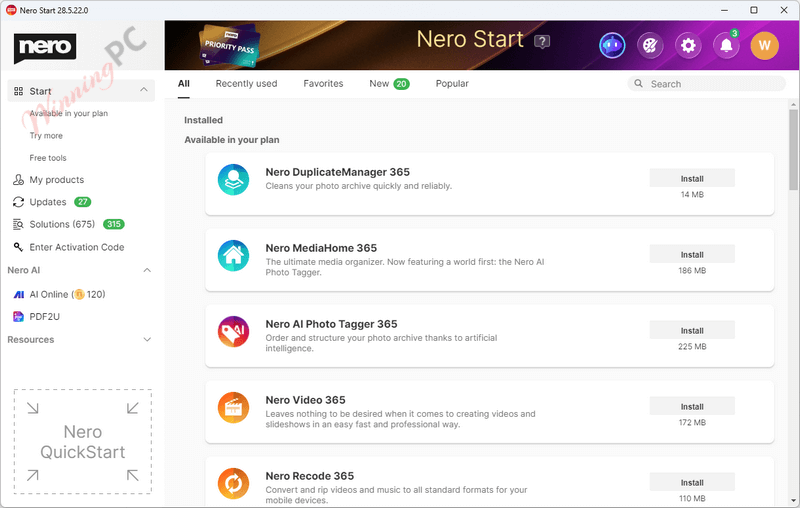Viewport: 800px width, 508px height.
Task: Install Nero MediaHome 365
Action: click(x=692, y=255)
